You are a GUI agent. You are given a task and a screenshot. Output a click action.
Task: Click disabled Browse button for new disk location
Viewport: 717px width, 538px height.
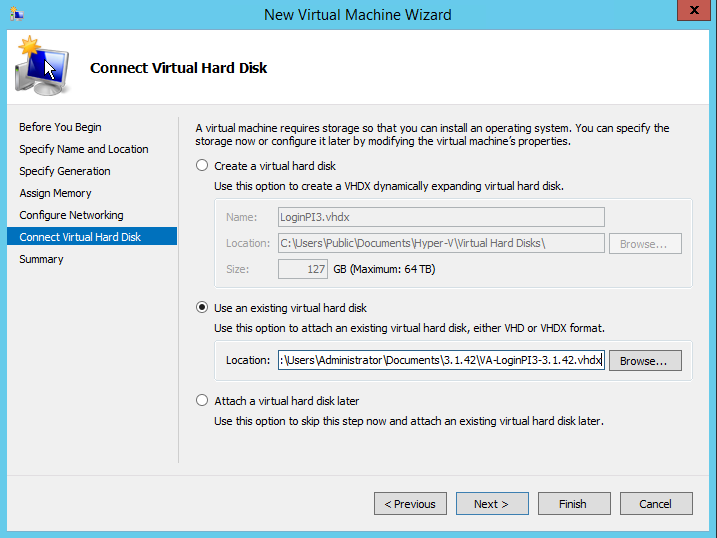[x=645, y=244]
